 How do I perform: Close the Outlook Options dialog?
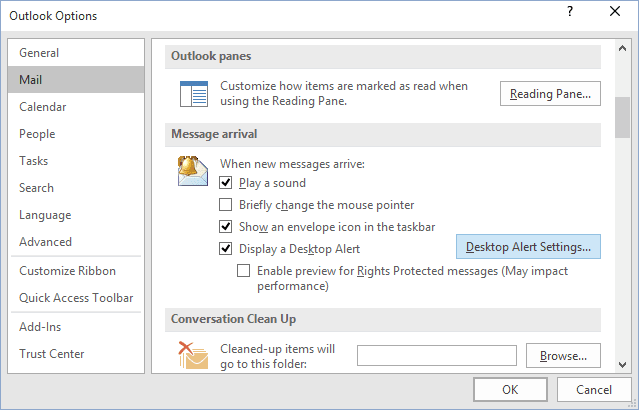point(615,11)
